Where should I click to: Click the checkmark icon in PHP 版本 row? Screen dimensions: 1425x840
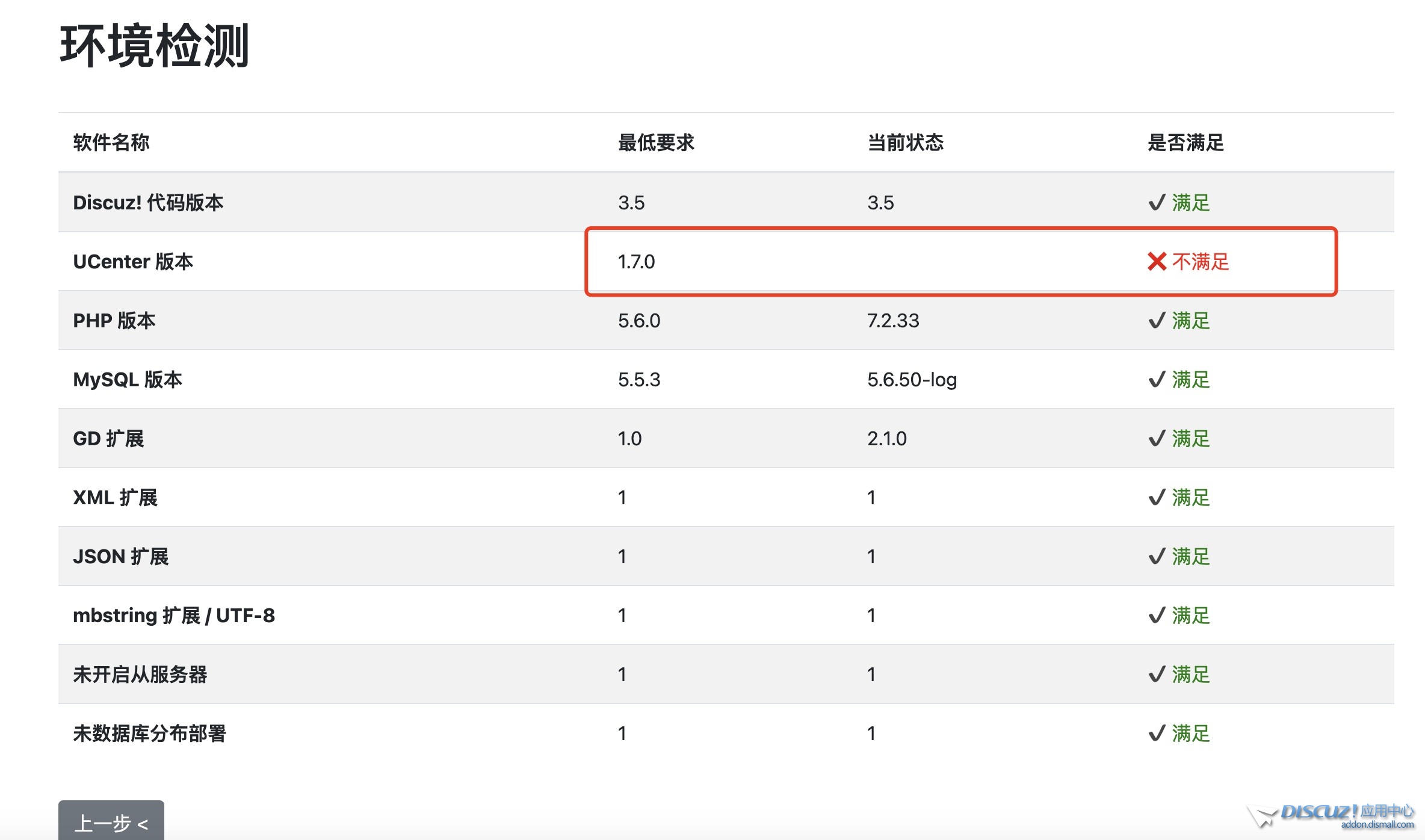1157,321
